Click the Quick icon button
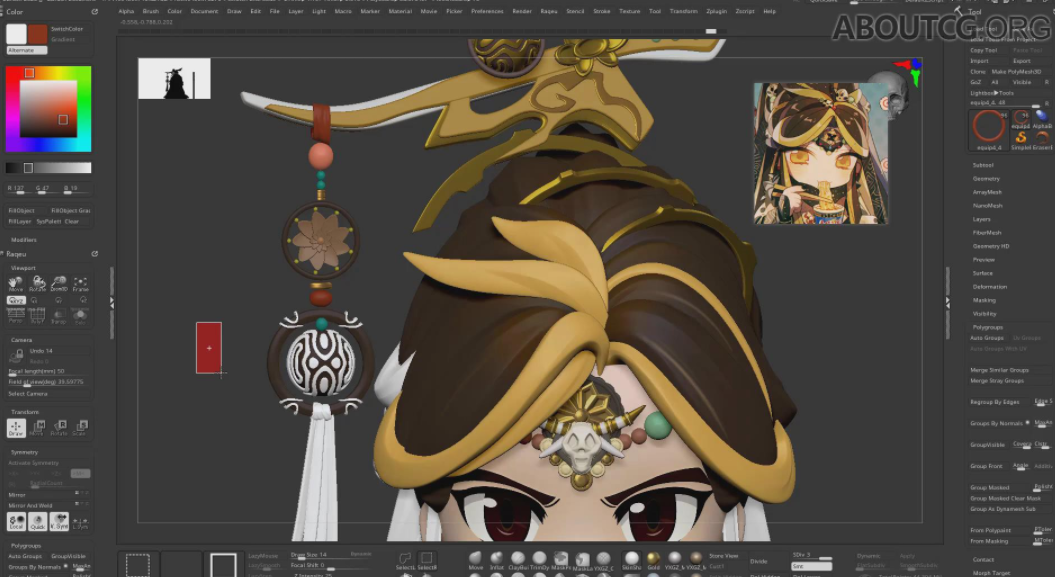The image size is (1055, 577). tap(38, 521)
